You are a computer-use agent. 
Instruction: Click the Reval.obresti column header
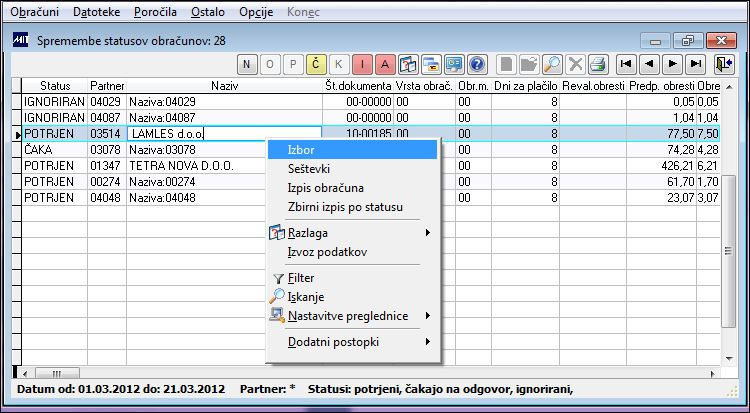[593, 86]
